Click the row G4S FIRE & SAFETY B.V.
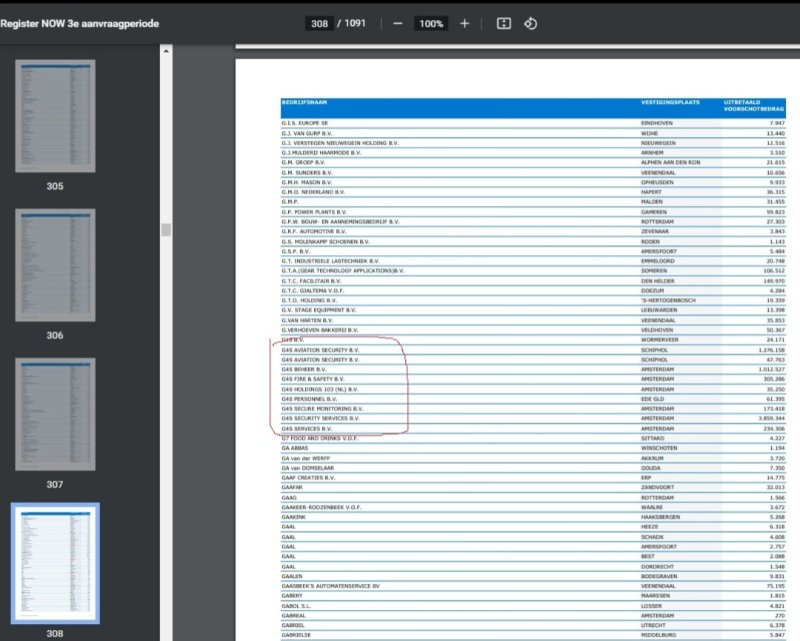This screenshot has height=641, width=800. click(533, 379)
